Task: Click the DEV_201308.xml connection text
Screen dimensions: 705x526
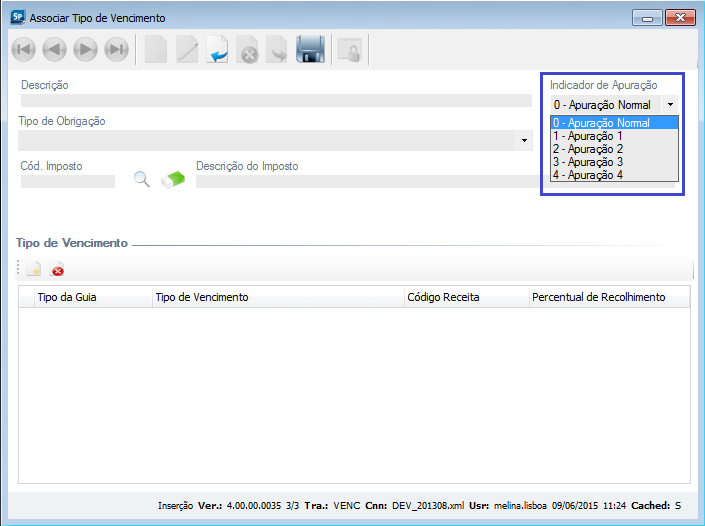Action: [428, 506]
